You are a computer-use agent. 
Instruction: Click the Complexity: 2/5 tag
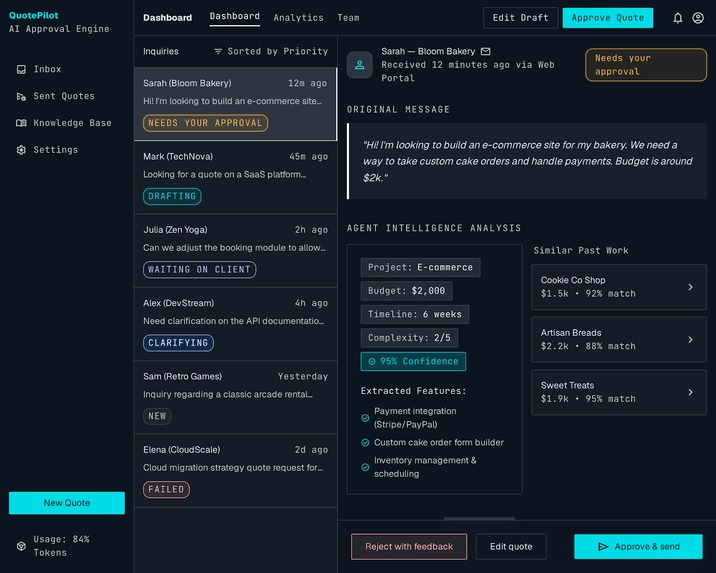409,337
